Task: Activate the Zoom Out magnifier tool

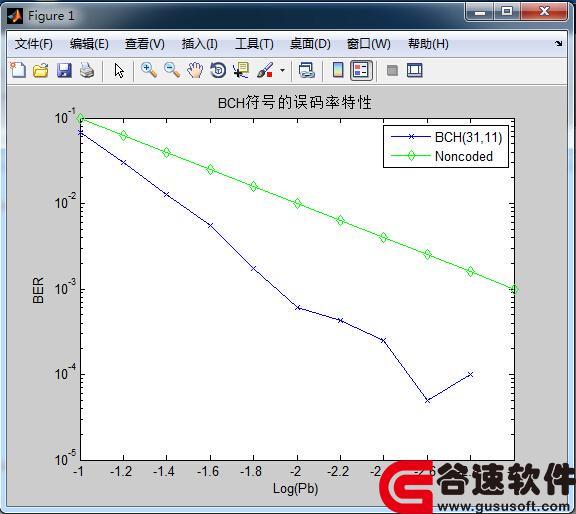Action: point(172,70)
